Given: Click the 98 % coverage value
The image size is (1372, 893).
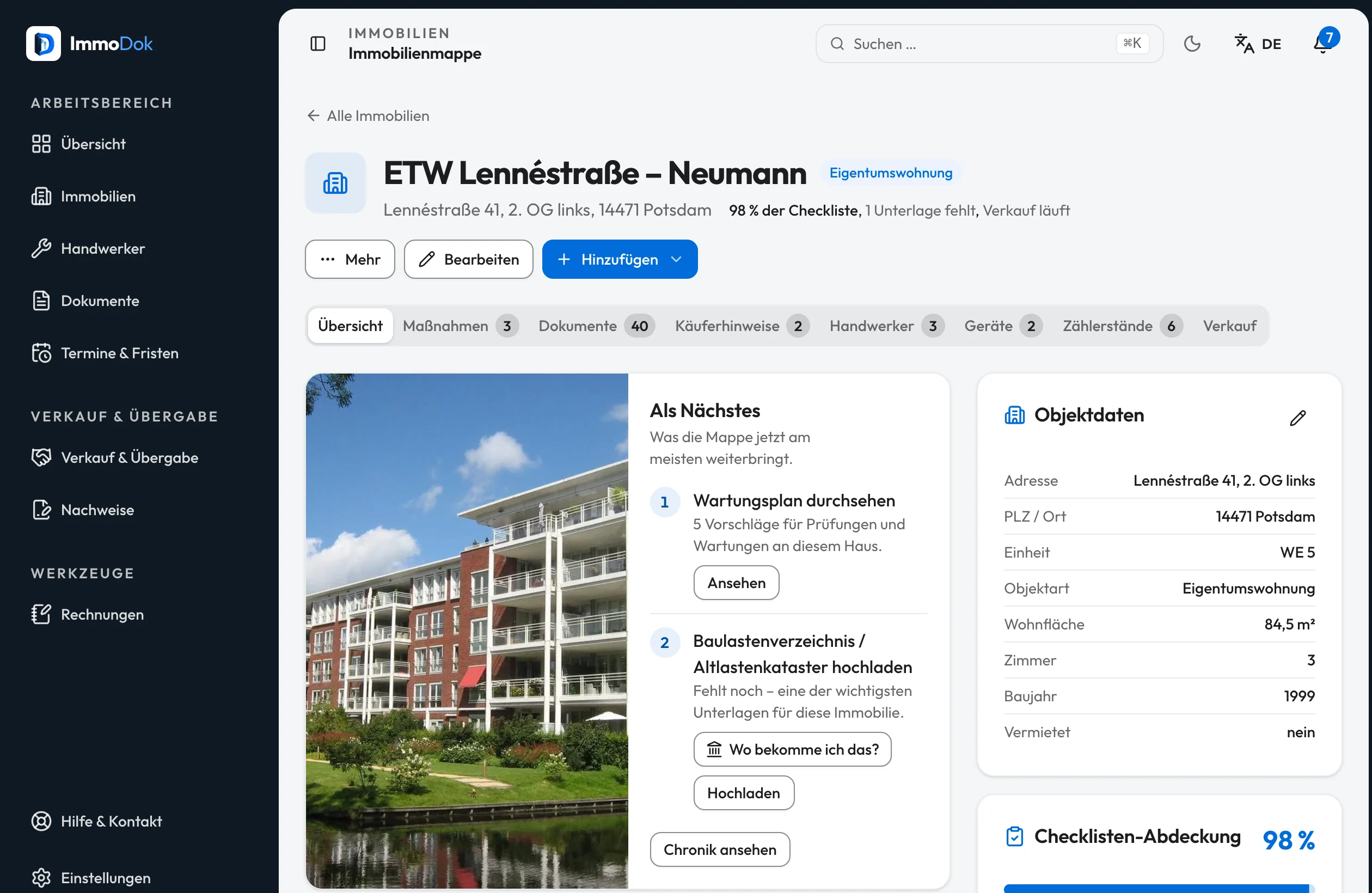Looking at the screenshot, I should [x=1289, y=840].
